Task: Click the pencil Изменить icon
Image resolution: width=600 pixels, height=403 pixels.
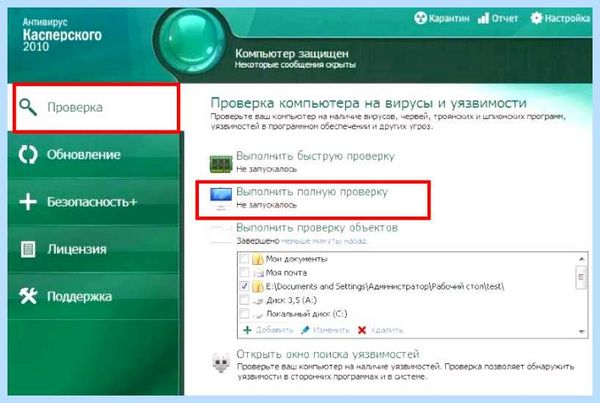Action: [x=305, y=330]
